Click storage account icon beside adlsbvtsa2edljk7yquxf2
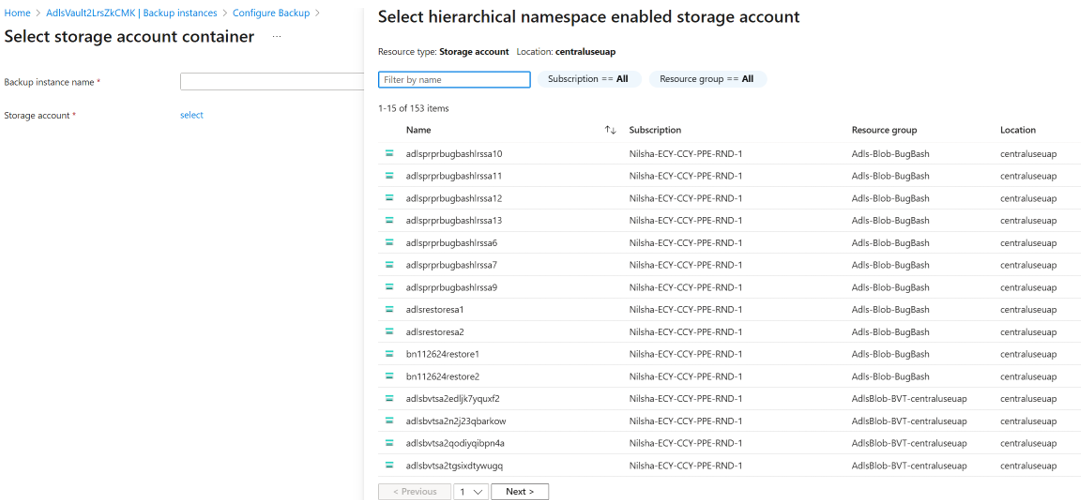 click(389, 398)
